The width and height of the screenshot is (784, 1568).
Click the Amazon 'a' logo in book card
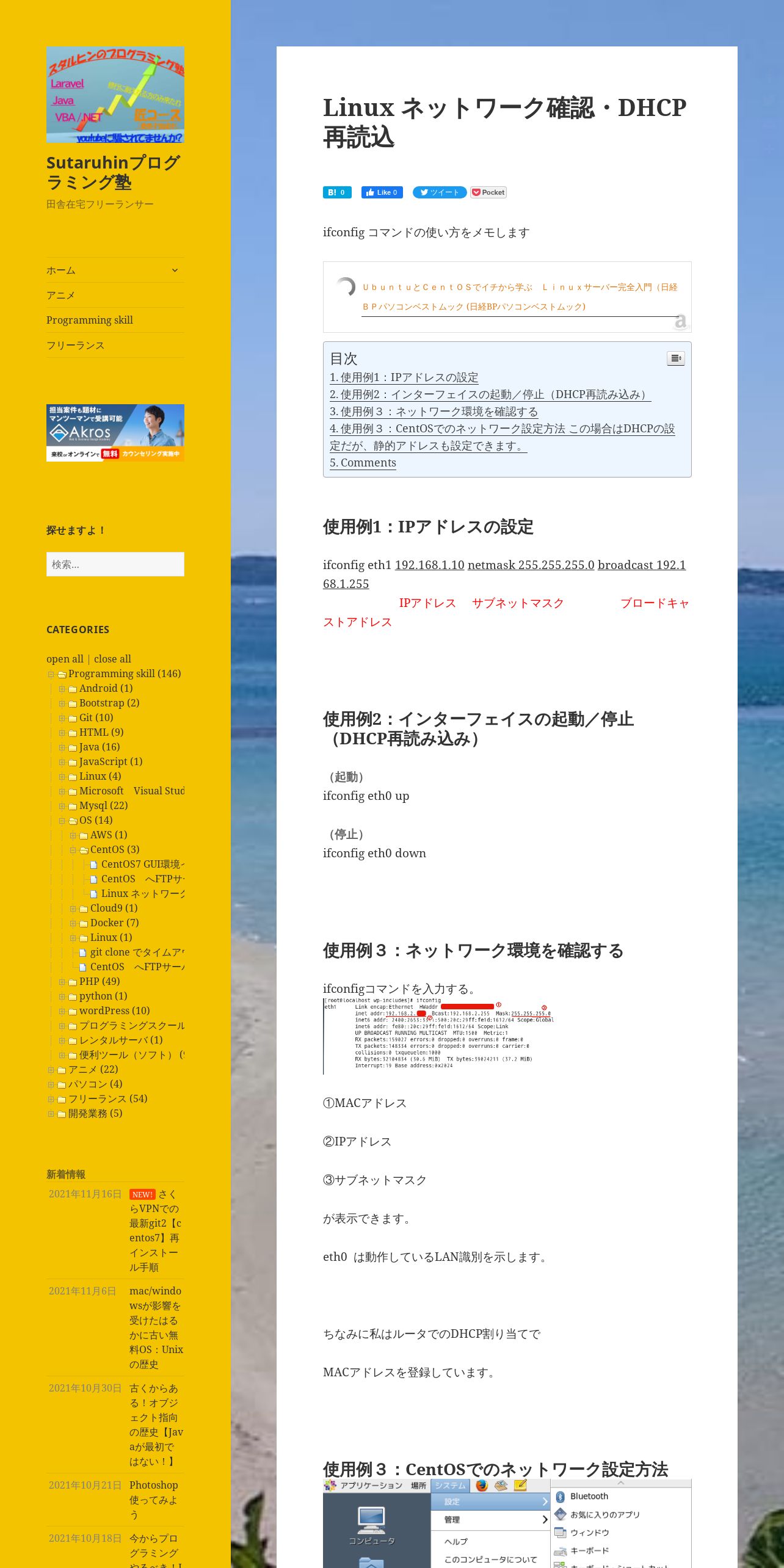click(x=680, y=321)
